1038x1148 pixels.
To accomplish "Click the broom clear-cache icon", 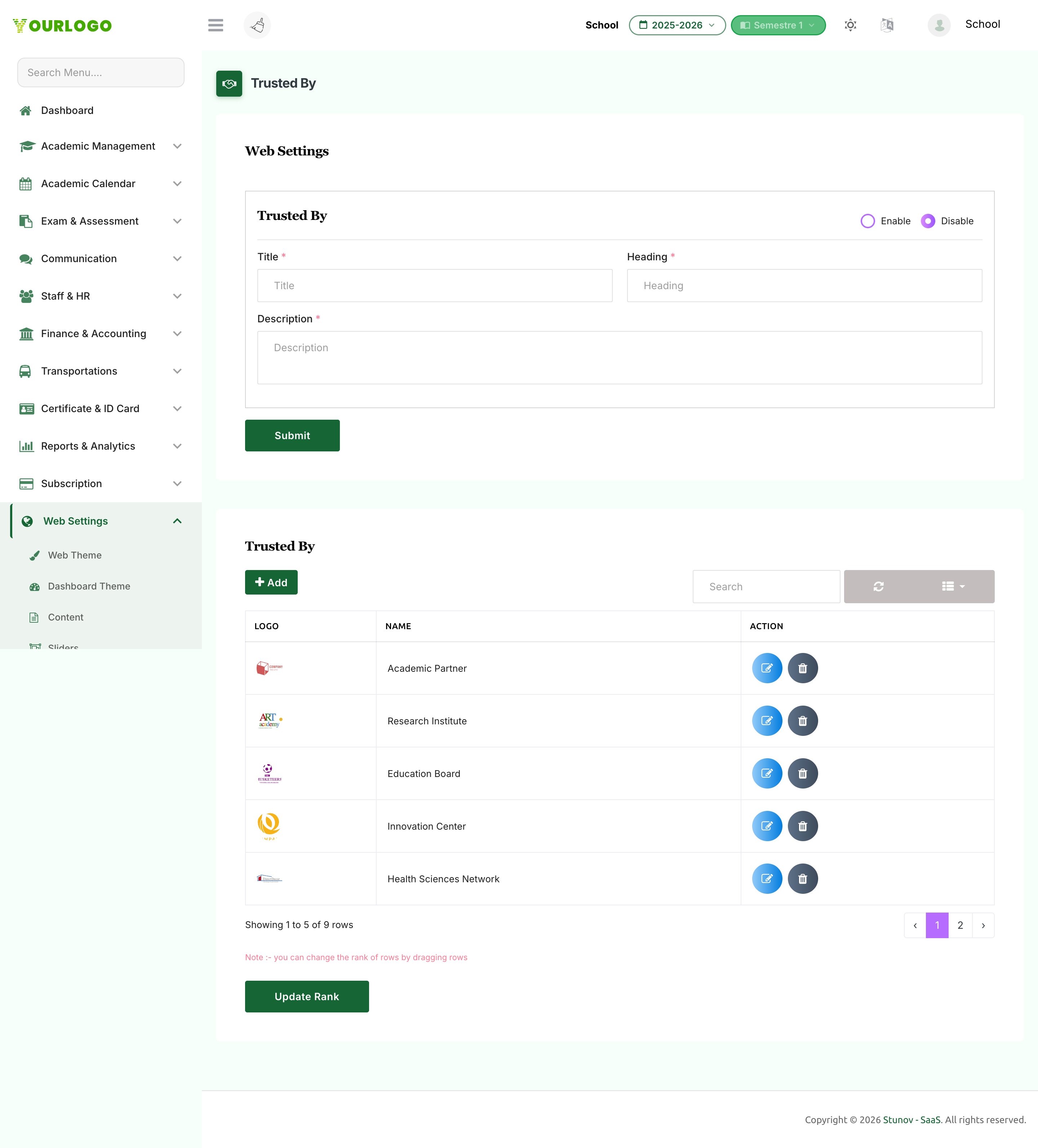I will [x=257, y=25].
